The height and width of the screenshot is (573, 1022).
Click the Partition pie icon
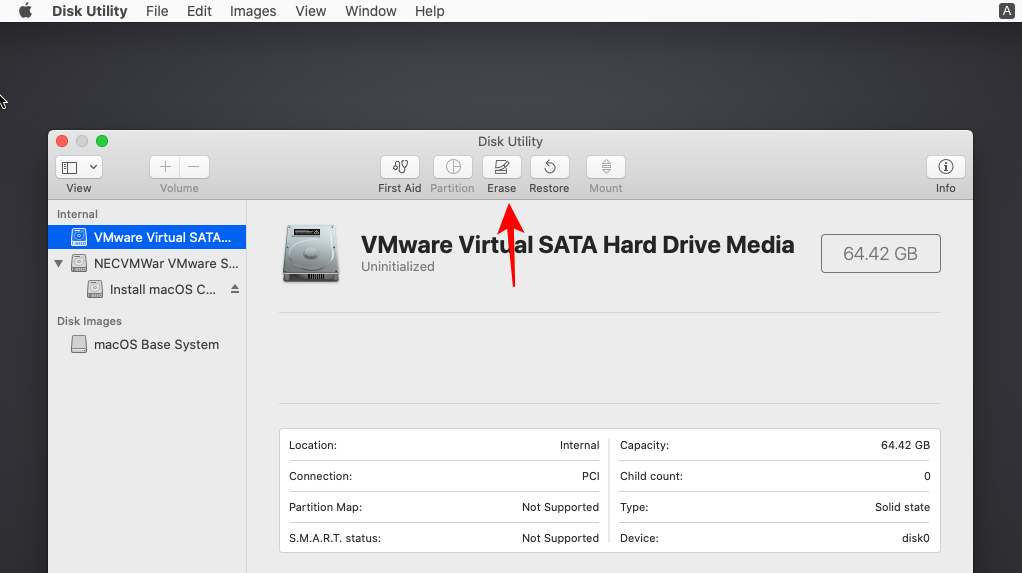[452, 167]
